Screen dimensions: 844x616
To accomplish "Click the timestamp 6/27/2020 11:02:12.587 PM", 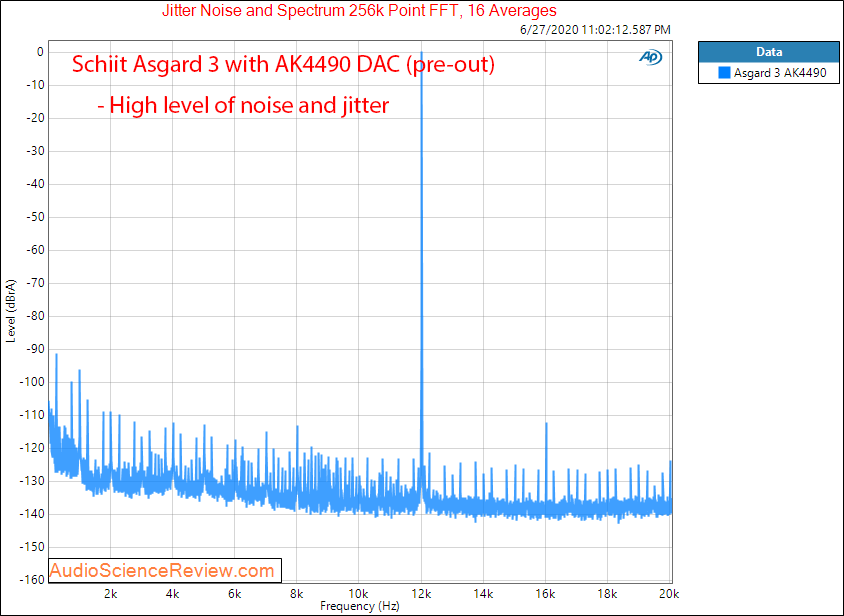I will click(x=595, y=30).
